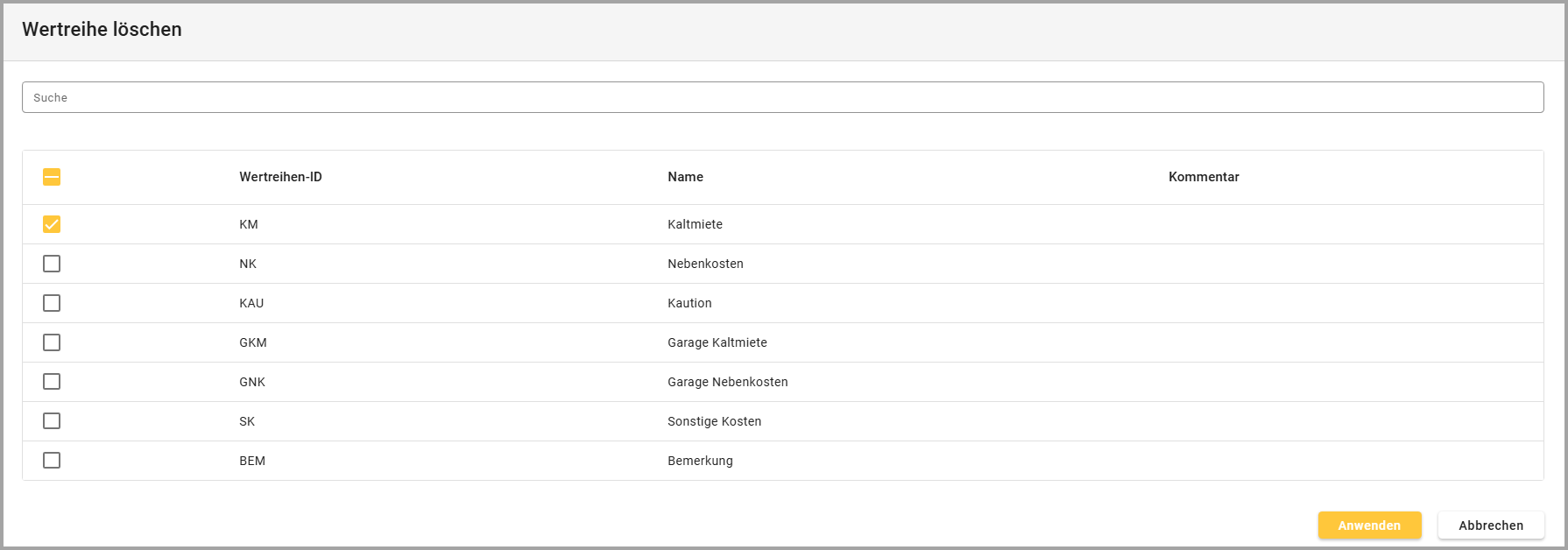The image size is (1568, 550).
Task: Click the Garage Kaltmiete name cell
Action: click(717, 342)
